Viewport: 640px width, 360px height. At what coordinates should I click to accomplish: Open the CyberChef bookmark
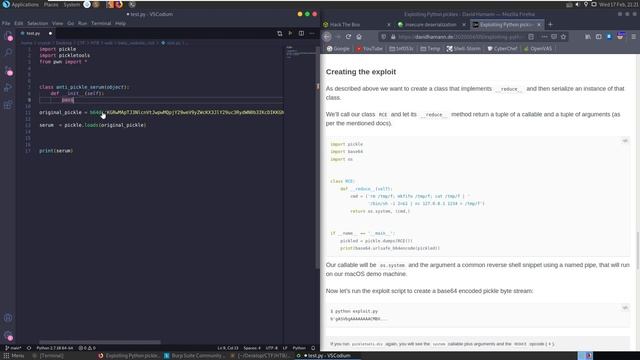pos(502,49)
